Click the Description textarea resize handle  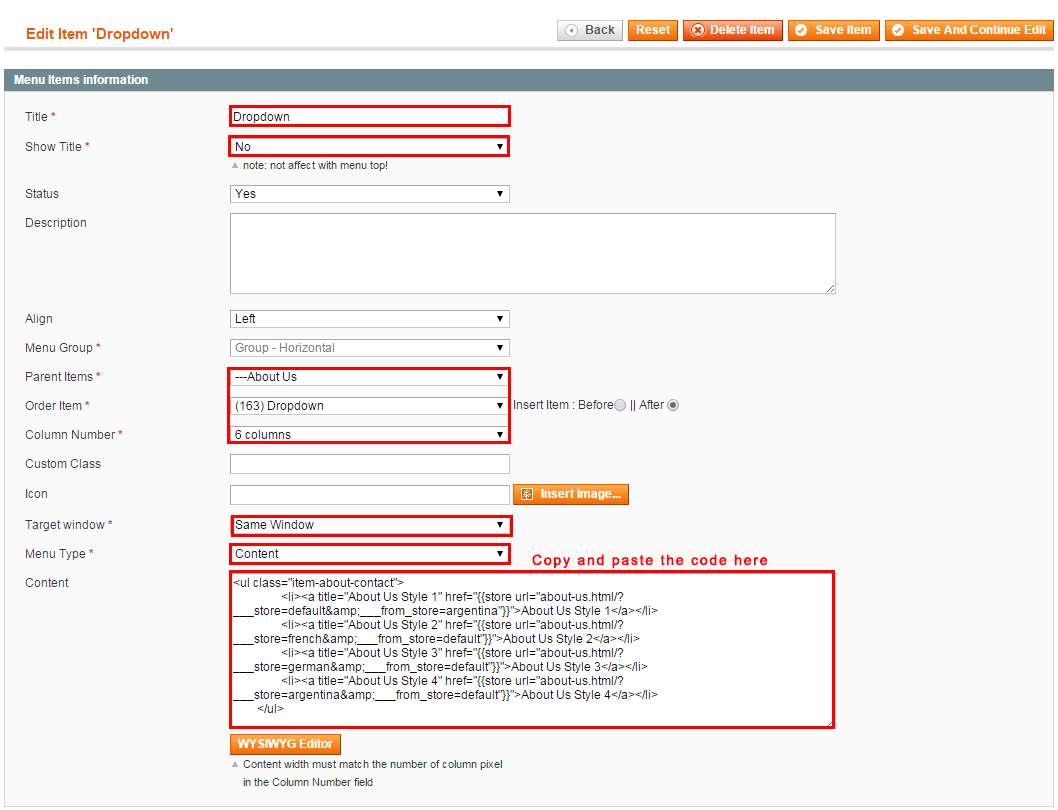click(831, 289)
